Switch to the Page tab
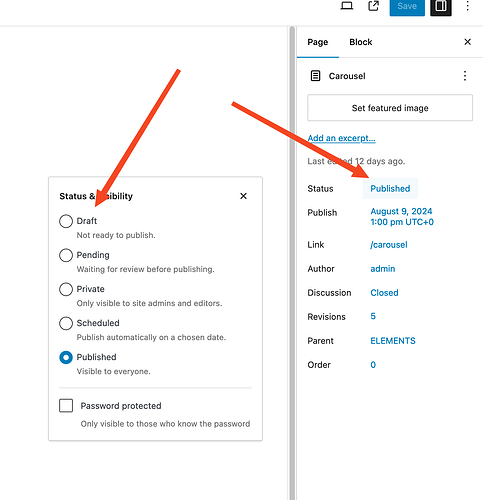The image size is (483, 500). point(318,42)
